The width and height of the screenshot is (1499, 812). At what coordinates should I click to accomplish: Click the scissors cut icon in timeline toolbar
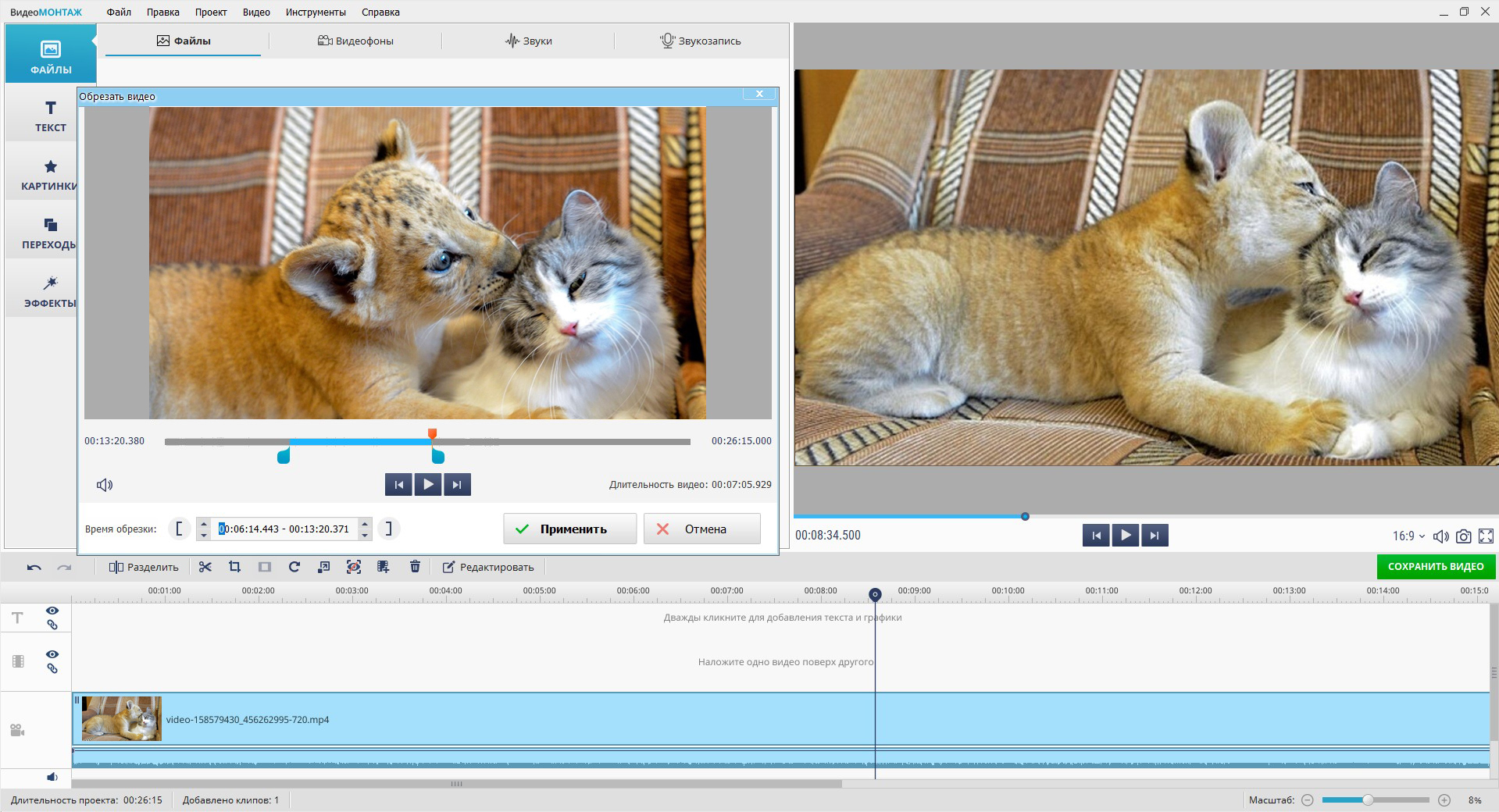pos(205,567)
